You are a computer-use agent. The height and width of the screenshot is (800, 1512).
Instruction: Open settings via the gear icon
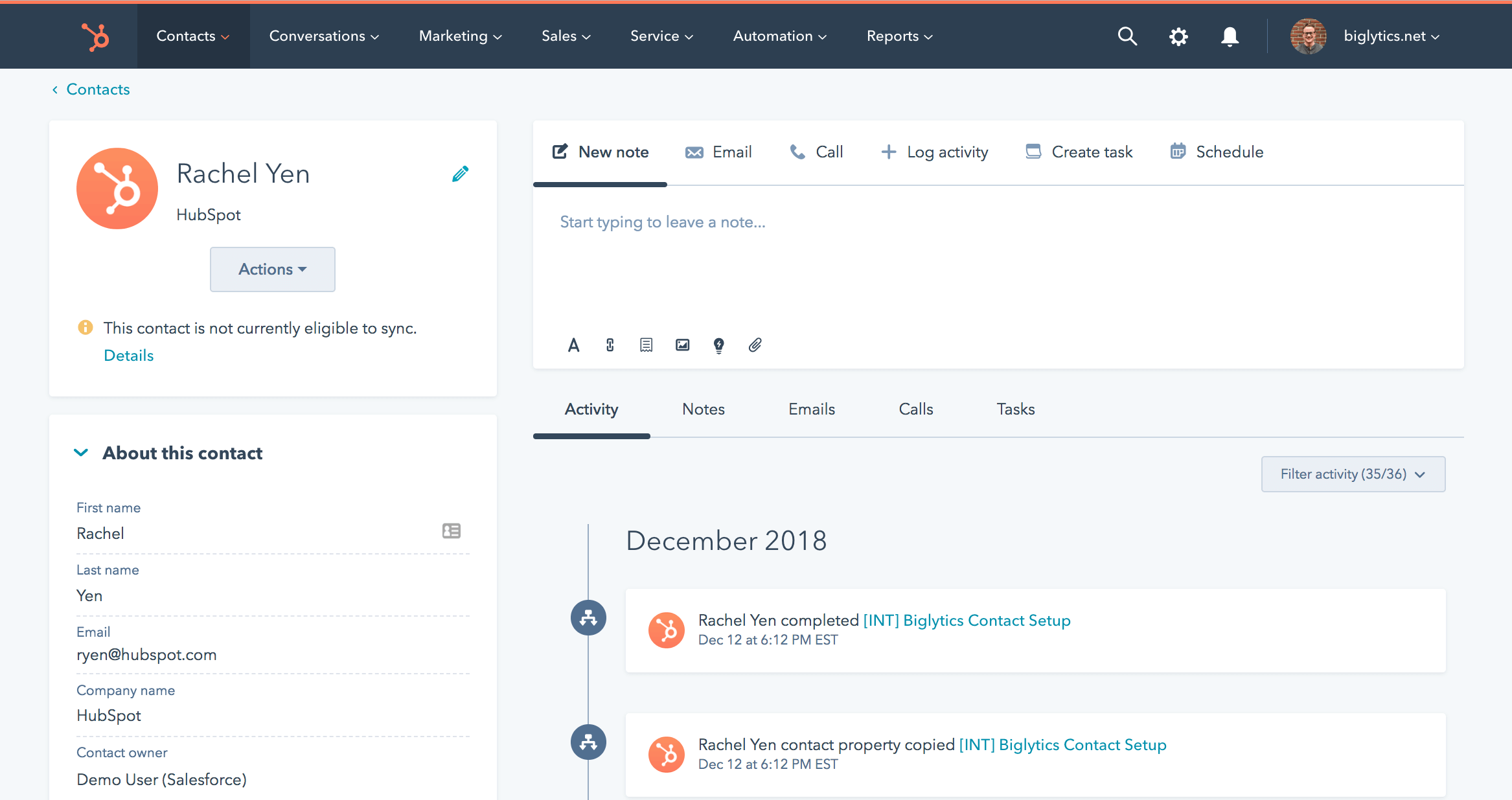click(x=1178, y=36)
